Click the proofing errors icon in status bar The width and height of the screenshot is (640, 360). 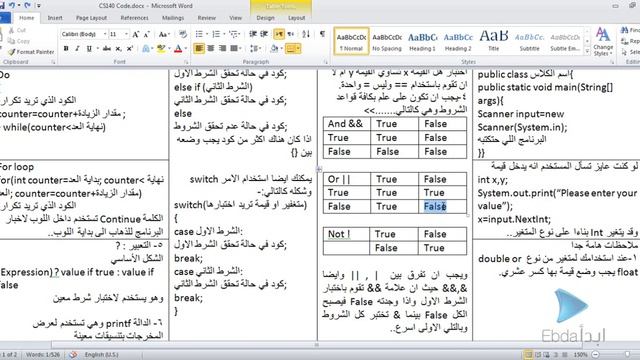coord(73,355)
